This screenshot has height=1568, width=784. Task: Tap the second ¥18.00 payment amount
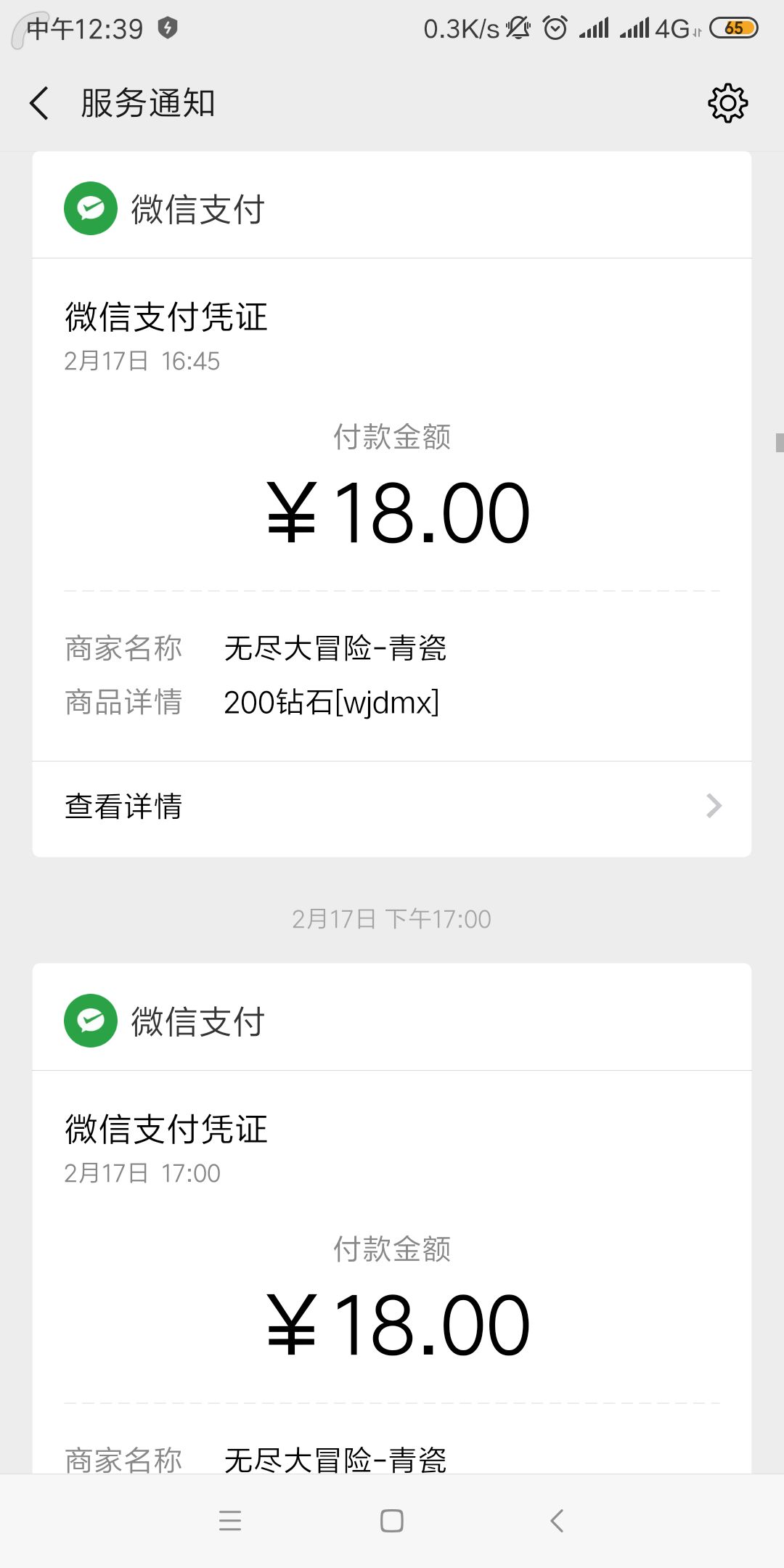click(398, 1326)
